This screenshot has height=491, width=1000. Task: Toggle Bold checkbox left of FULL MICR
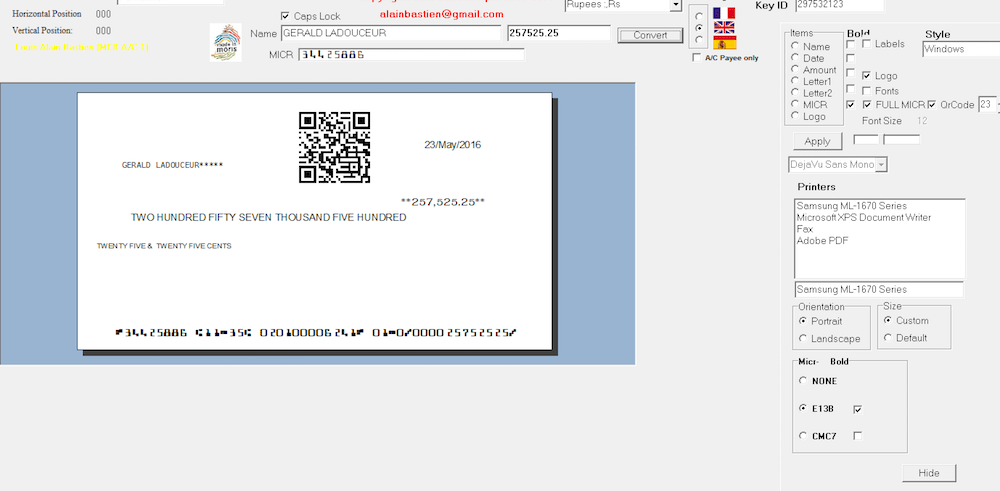(x=850, y=105)
